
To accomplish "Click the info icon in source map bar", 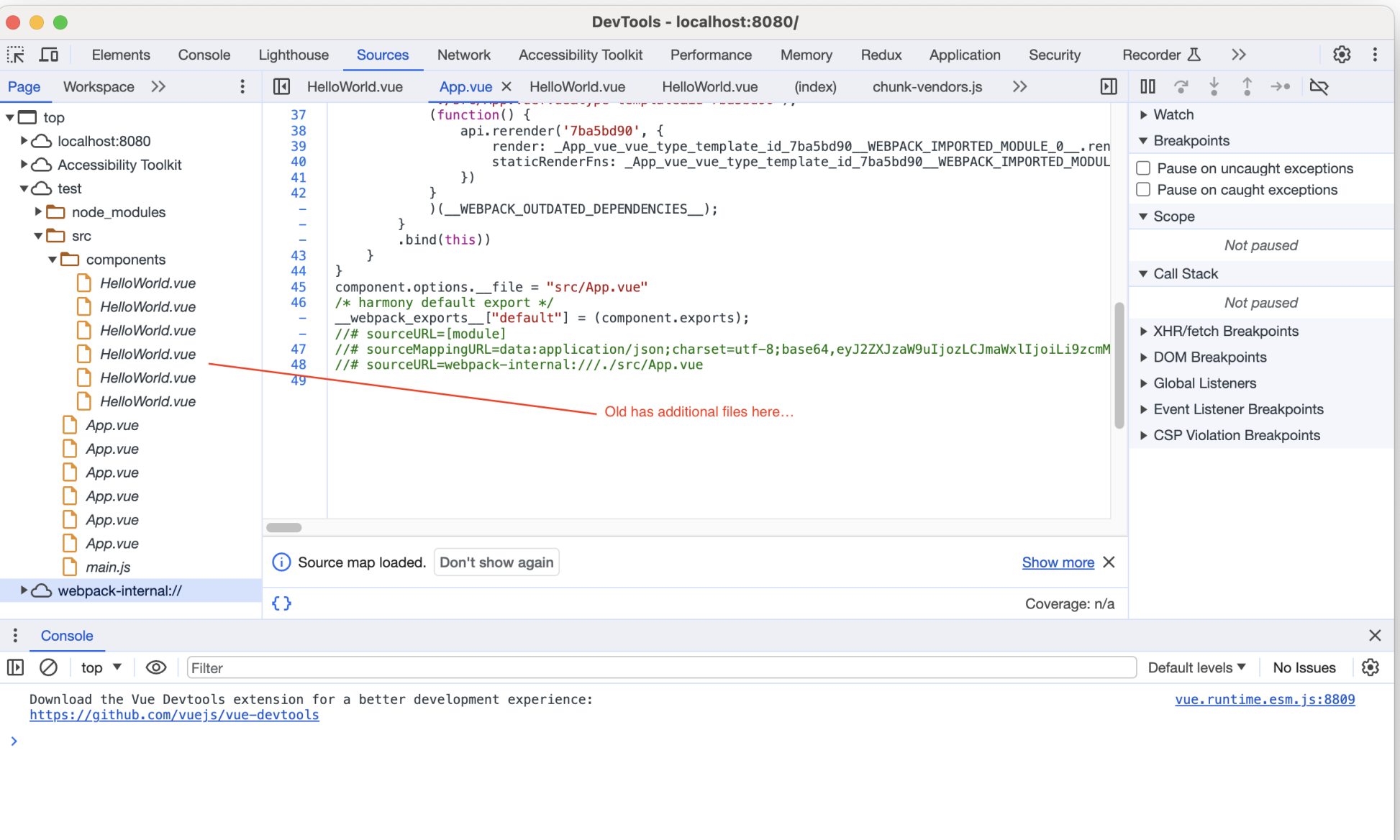I will pyautogui.click(x=281, y=562).
